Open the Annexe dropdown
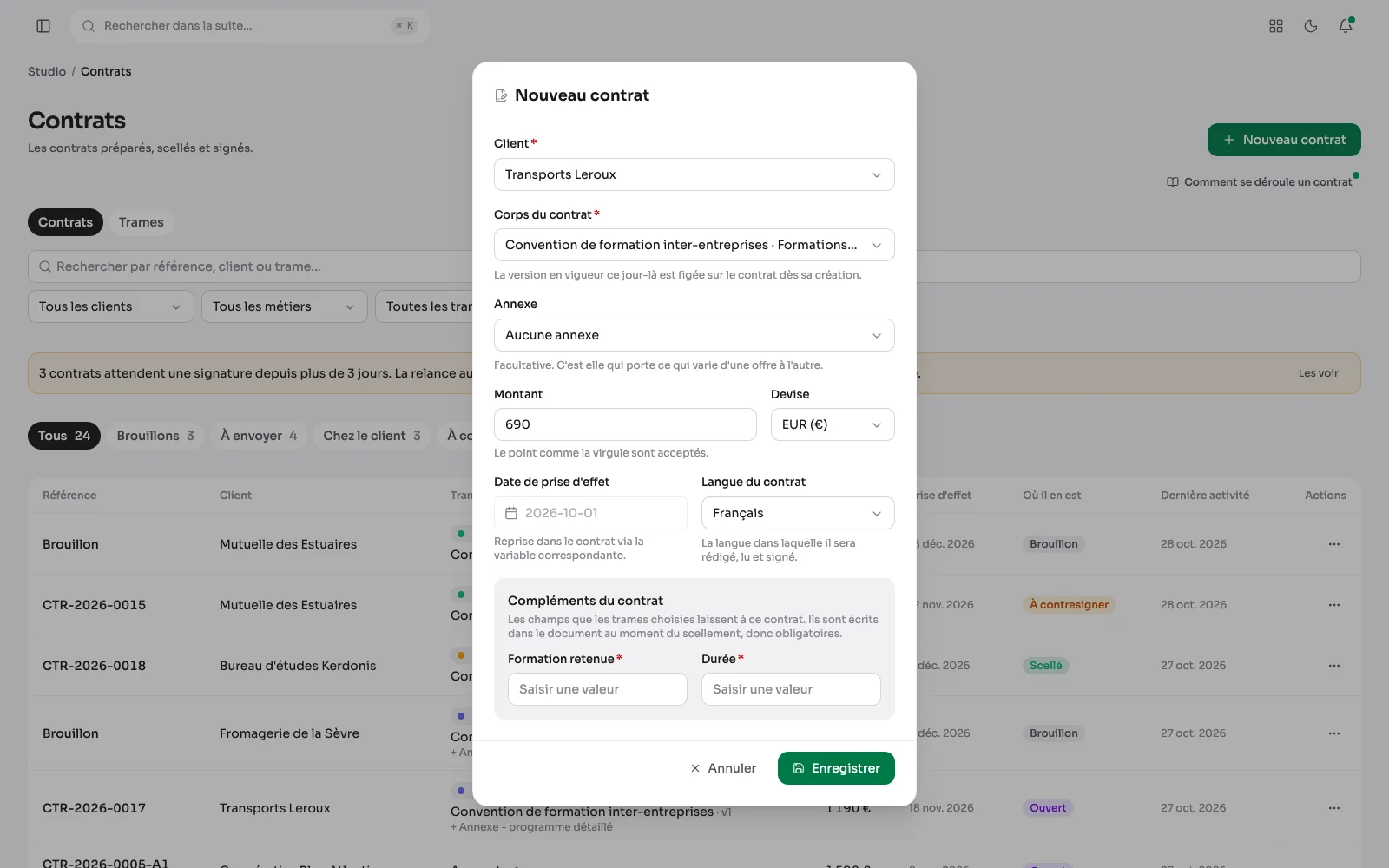The image size is (1389, 868). pyautogui.click(x=694, y=335)
